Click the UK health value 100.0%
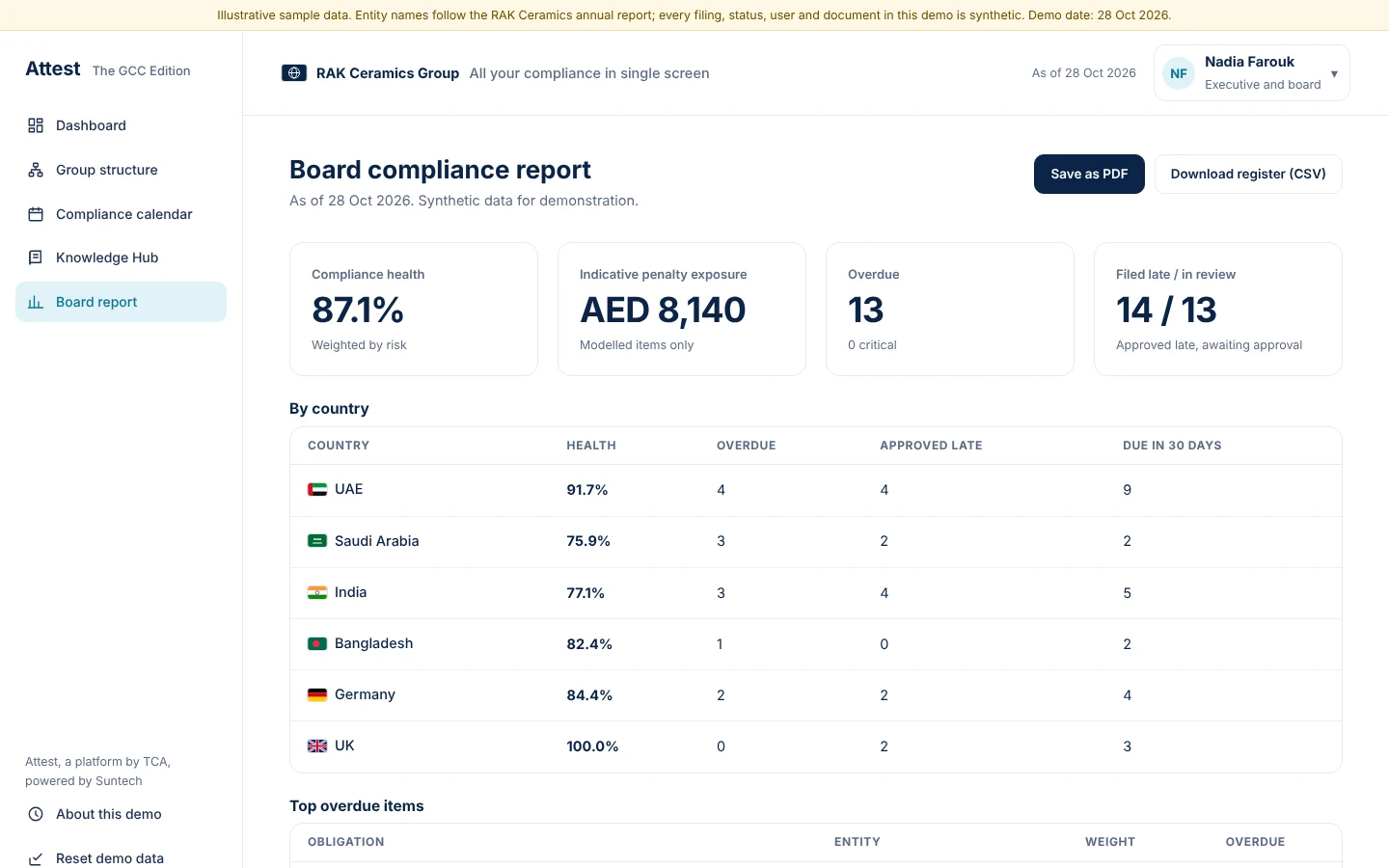The image size is (1389, 868). click(592, 746)
